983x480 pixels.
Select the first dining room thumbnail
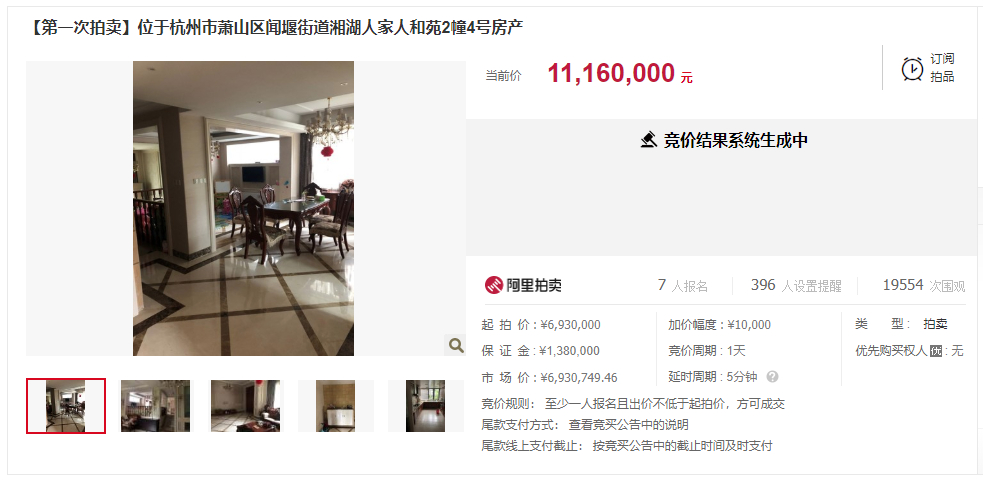(66, 405)
